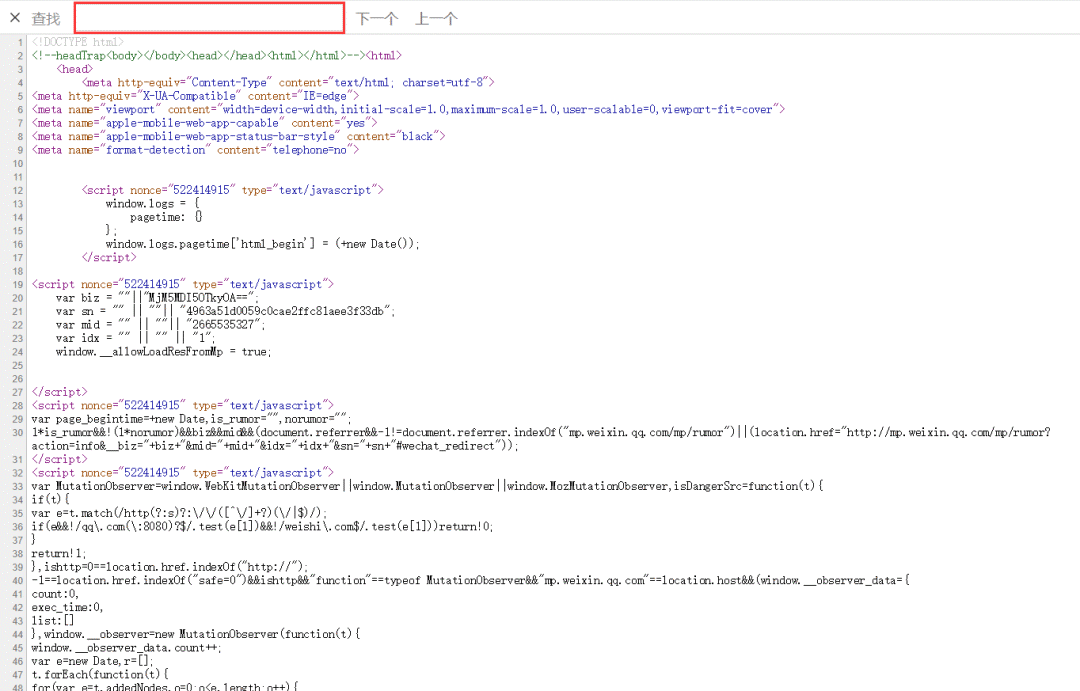
Task: Select the weishi.com test return line
Action: point(262,526)
